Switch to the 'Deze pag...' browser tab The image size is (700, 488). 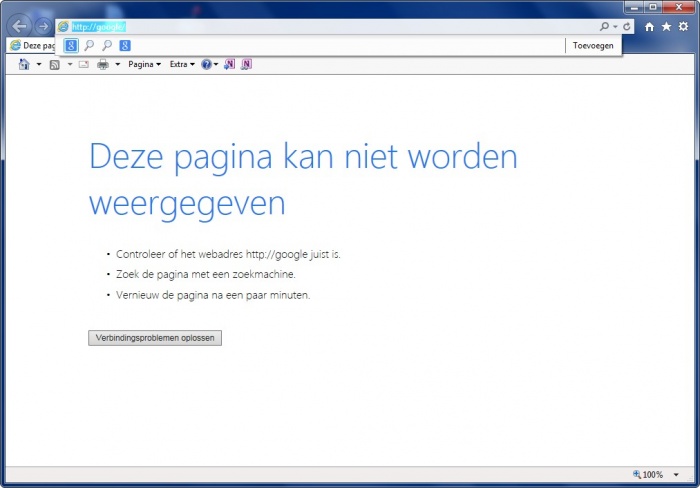pyautogui.click(x=32, y=46)
